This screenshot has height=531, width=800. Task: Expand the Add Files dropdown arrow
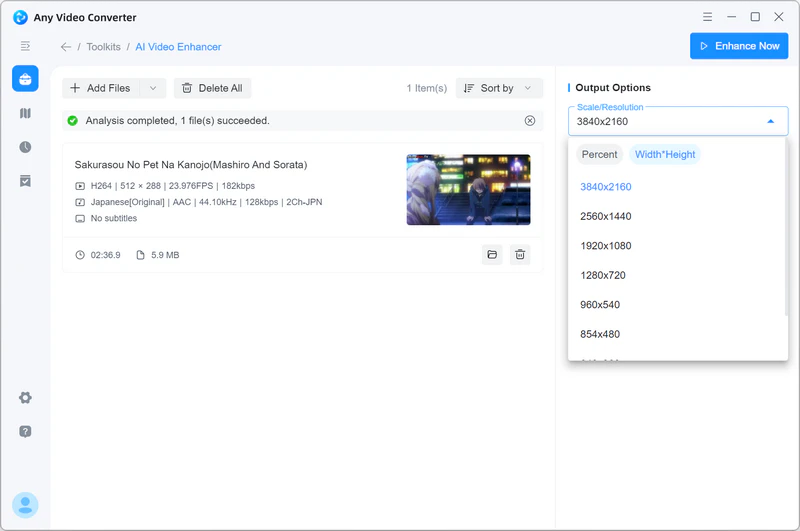pyautogui.click(x=153, y=88)
